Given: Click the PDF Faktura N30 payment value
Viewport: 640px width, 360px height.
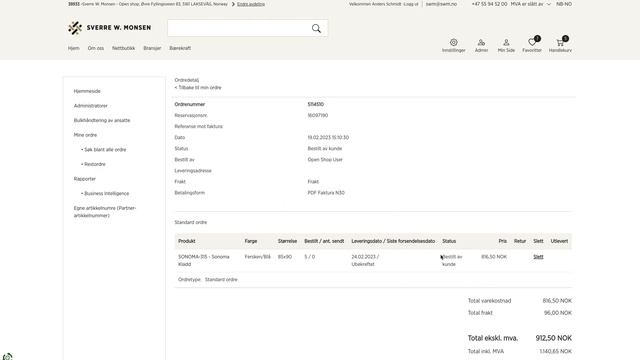Looking at the screenshot, I should click(326, 193).
